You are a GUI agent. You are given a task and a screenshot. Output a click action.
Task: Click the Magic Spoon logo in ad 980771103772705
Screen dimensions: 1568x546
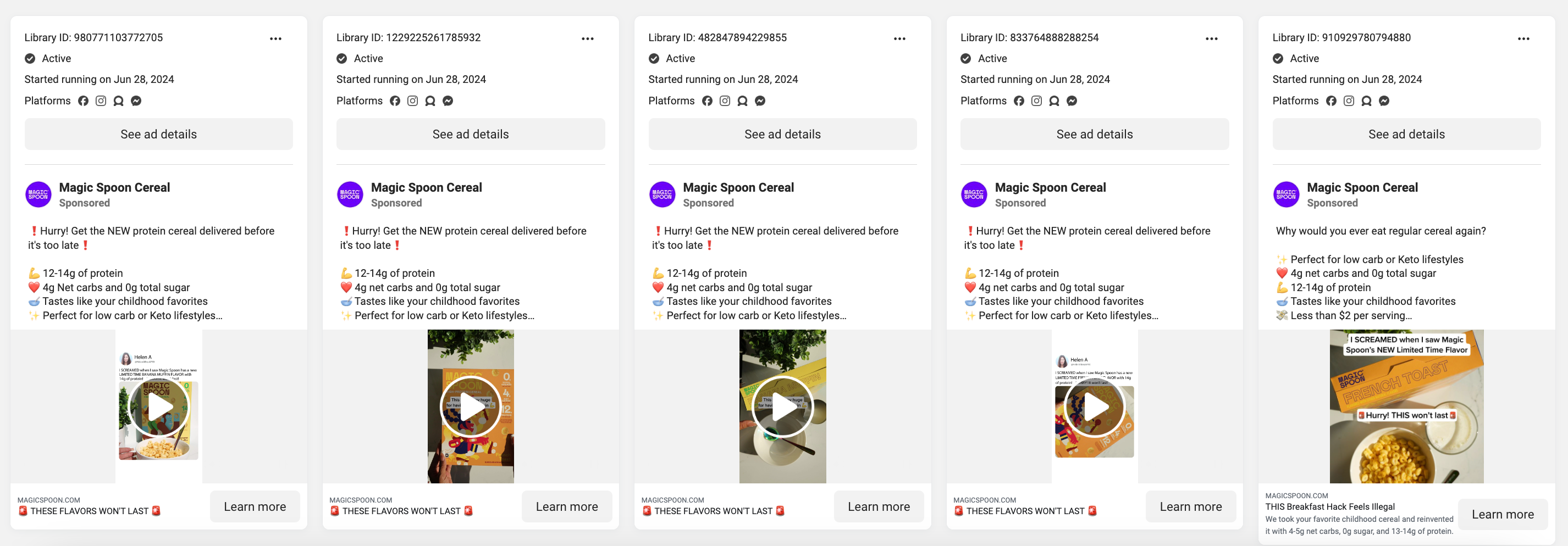tap(38, 194)
